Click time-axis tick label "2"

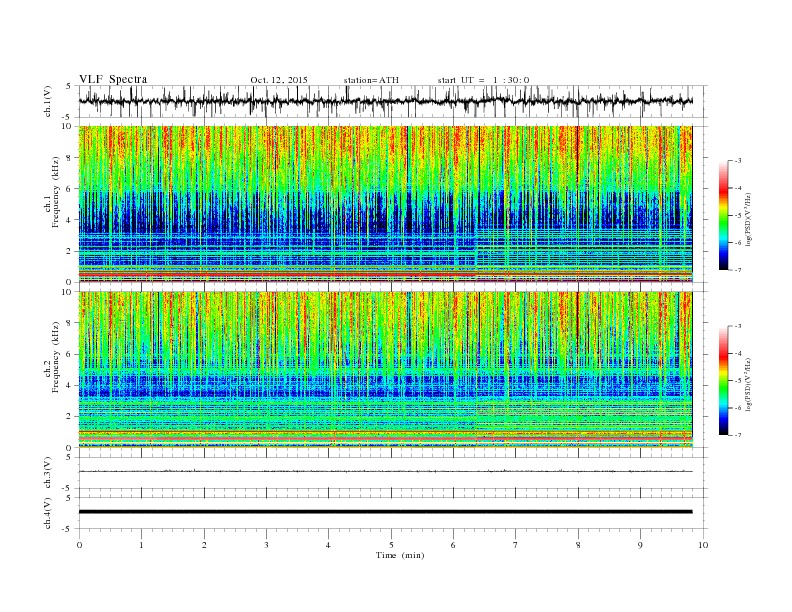tap(204, 545)
